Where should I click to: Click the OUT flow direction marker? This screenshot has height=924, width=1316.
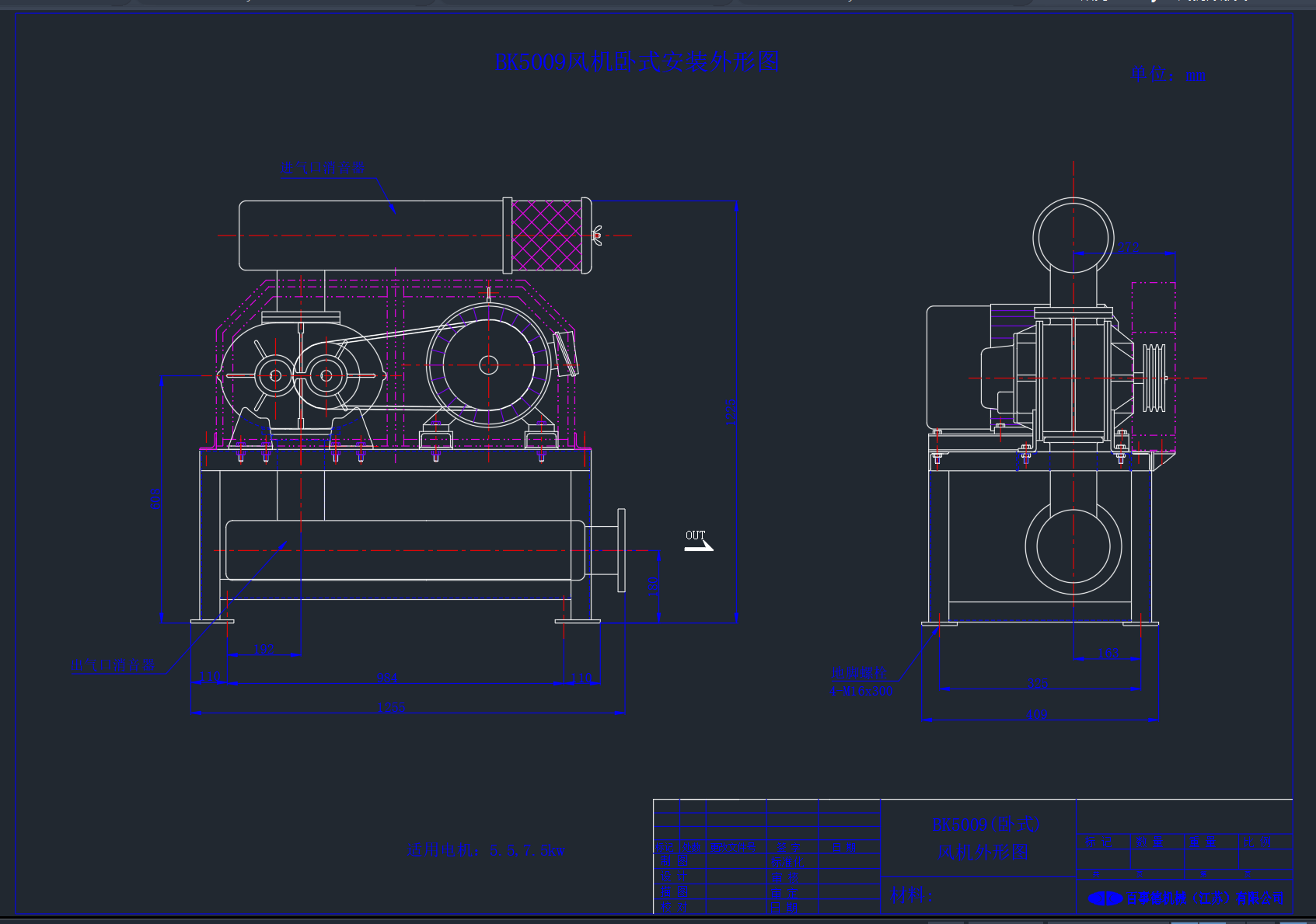point(698,540)
